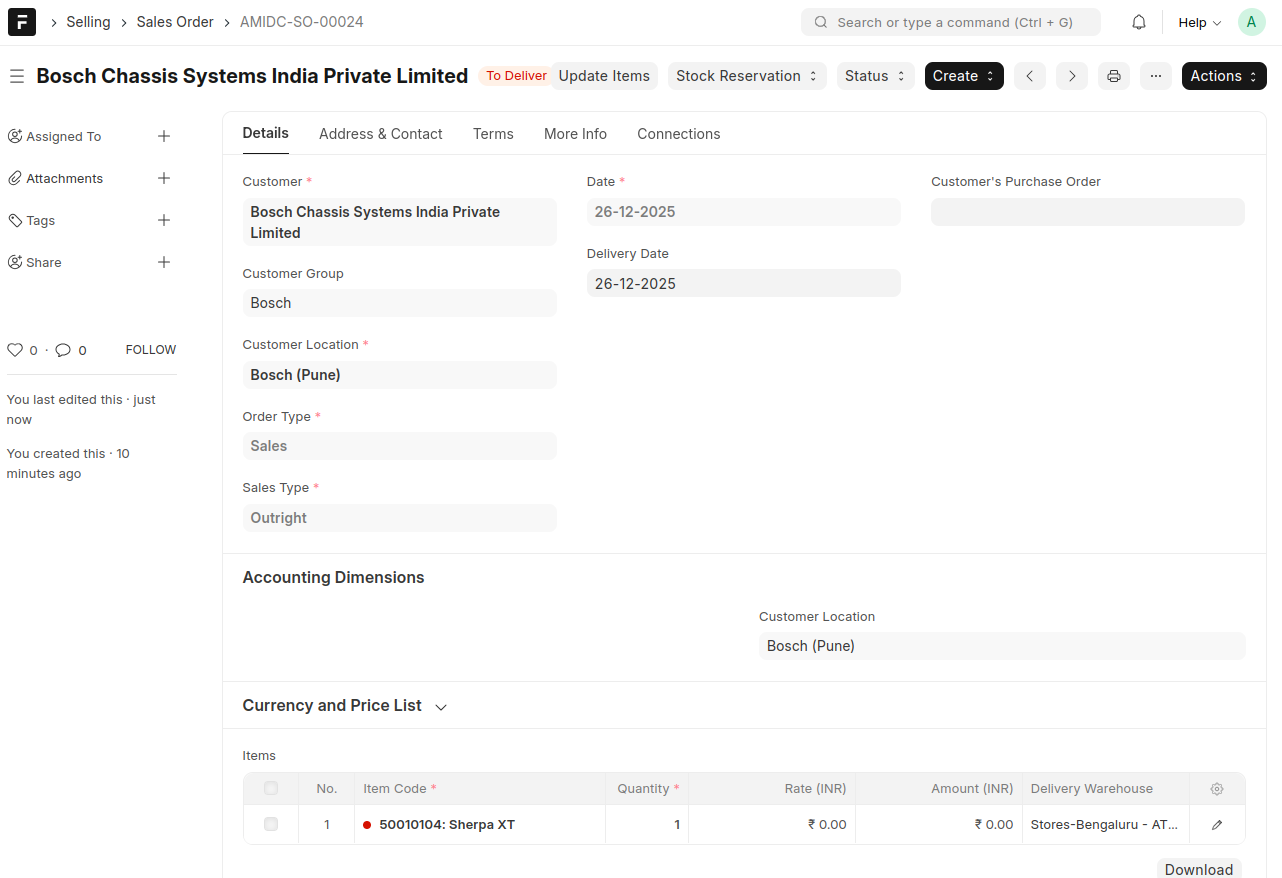The width and height of the screenshot is (1282, 878).
Task: Switch to Address & Contact tab
Action: 380,134
